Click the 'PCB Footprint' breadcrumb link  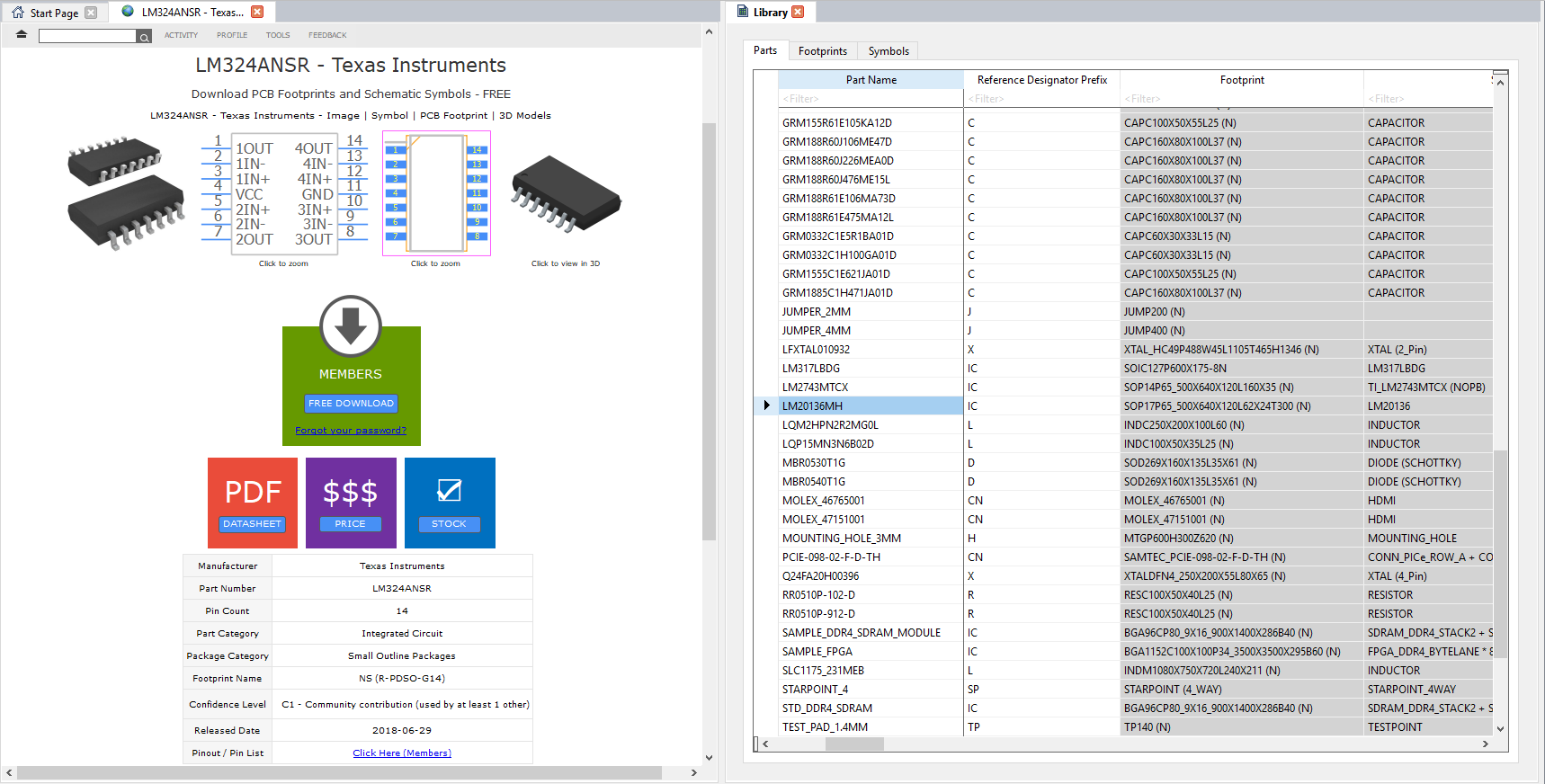[453, 115]
